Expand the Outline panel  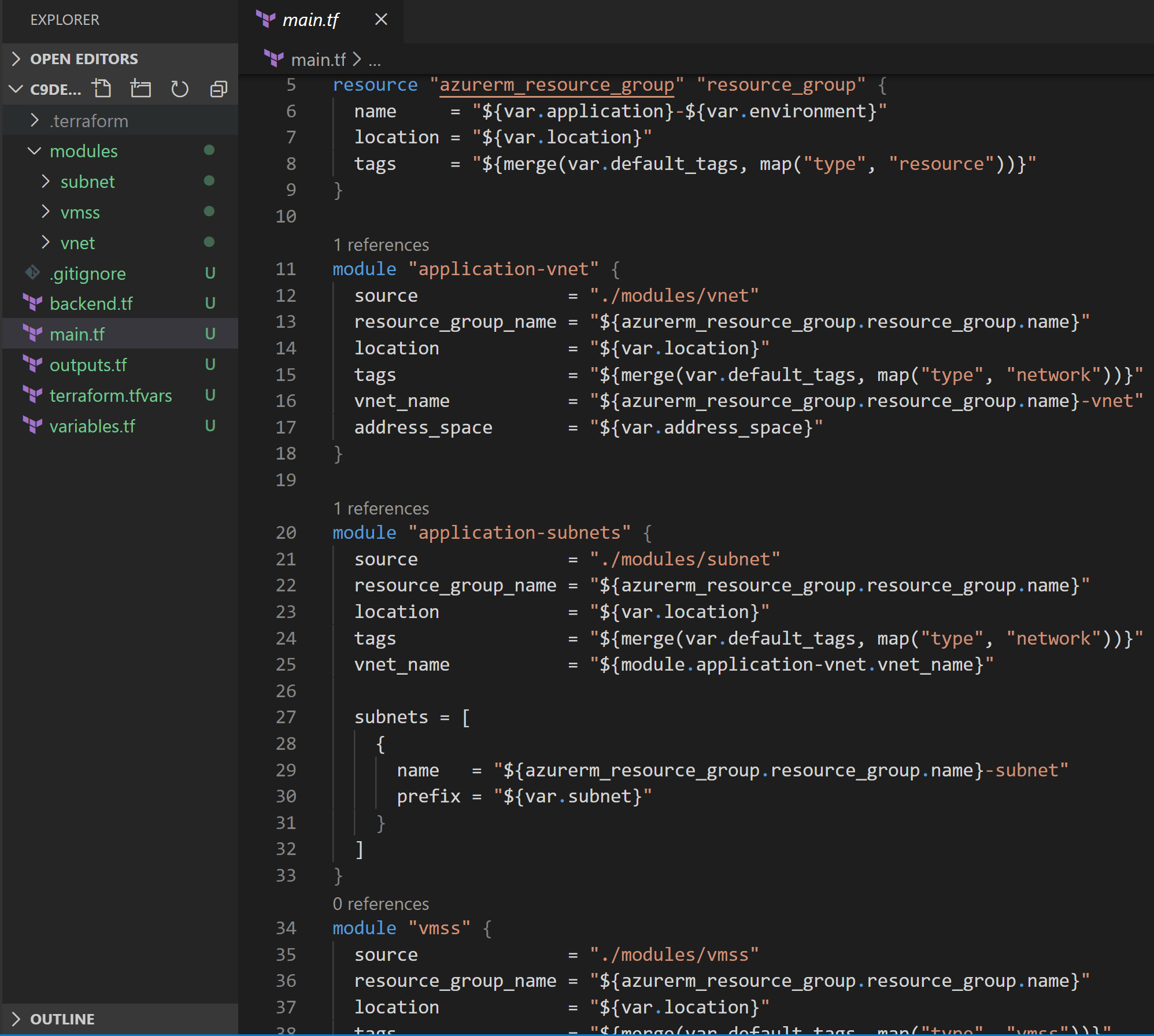(120, 1019)
